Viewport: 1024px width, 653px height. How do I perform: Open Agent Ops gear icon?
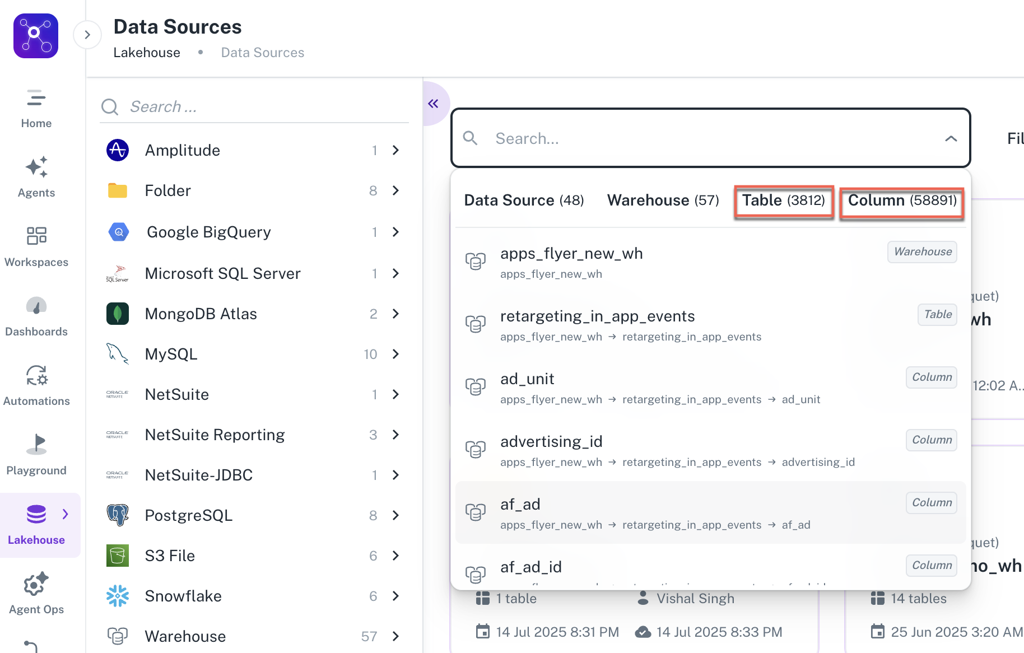pos(36,584)
